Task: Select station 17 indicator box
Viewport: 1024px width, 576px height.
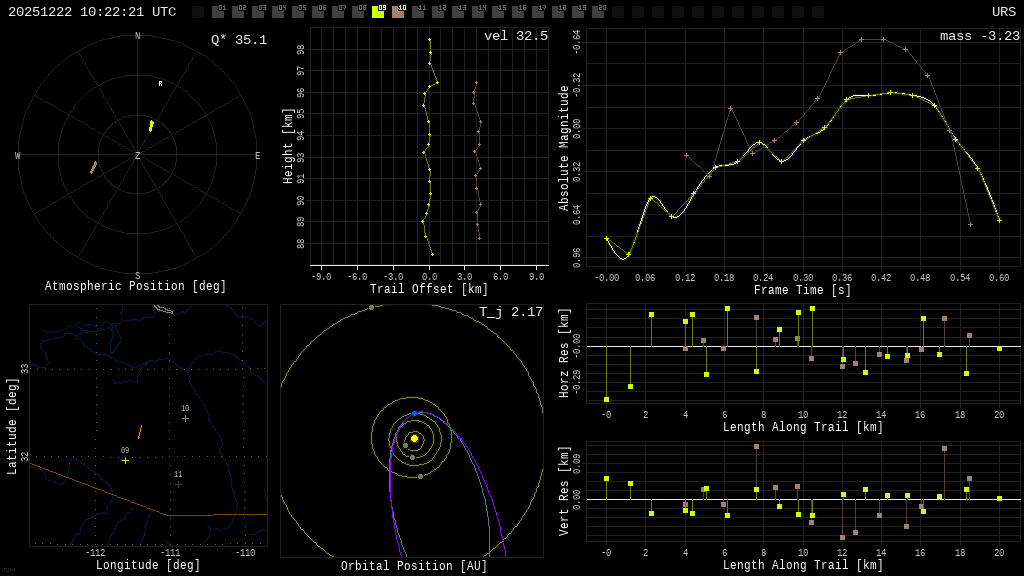Action: pos(538,12)
